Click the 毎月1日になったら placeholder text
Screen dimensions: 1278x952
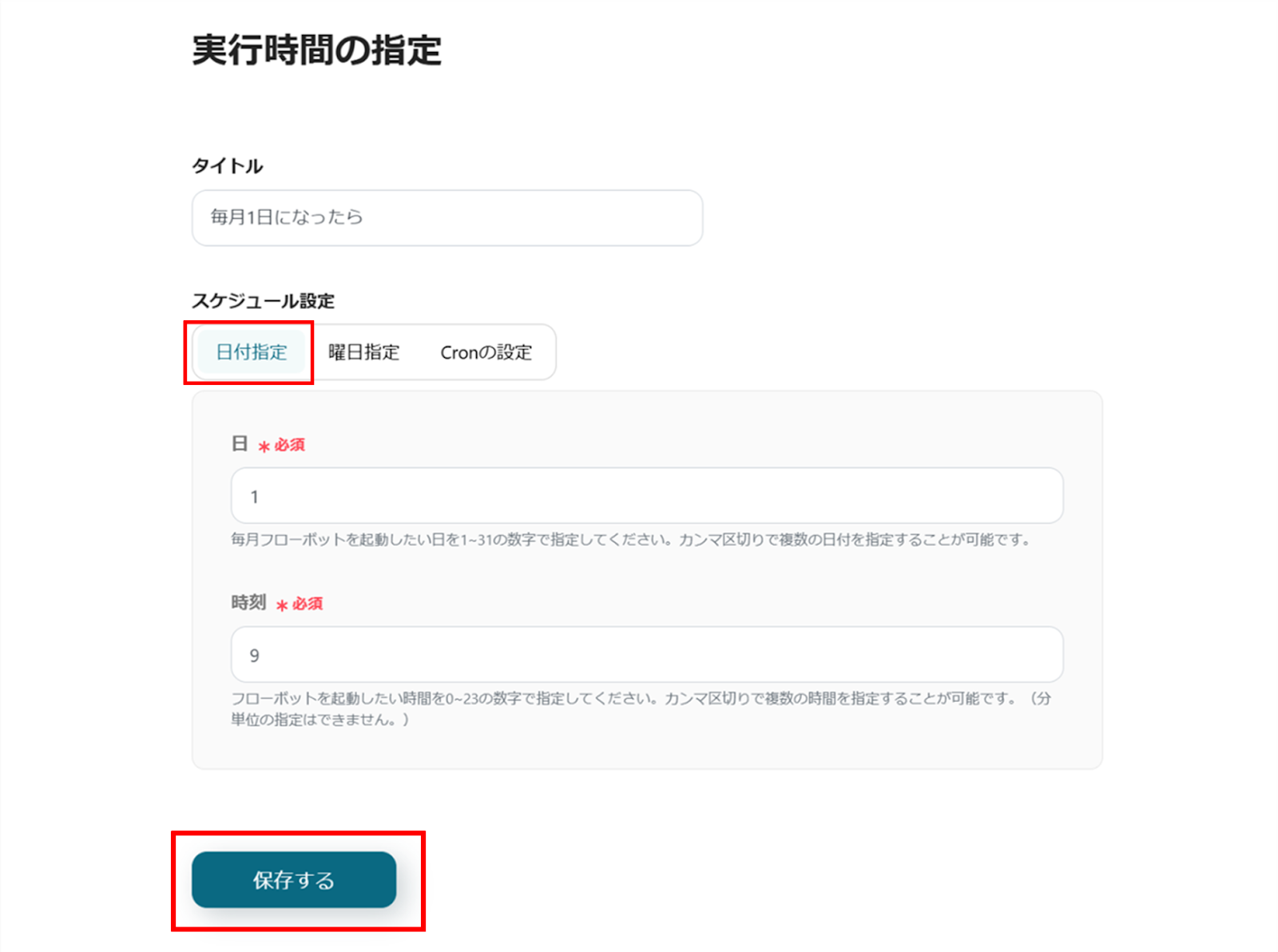(287, 217)
